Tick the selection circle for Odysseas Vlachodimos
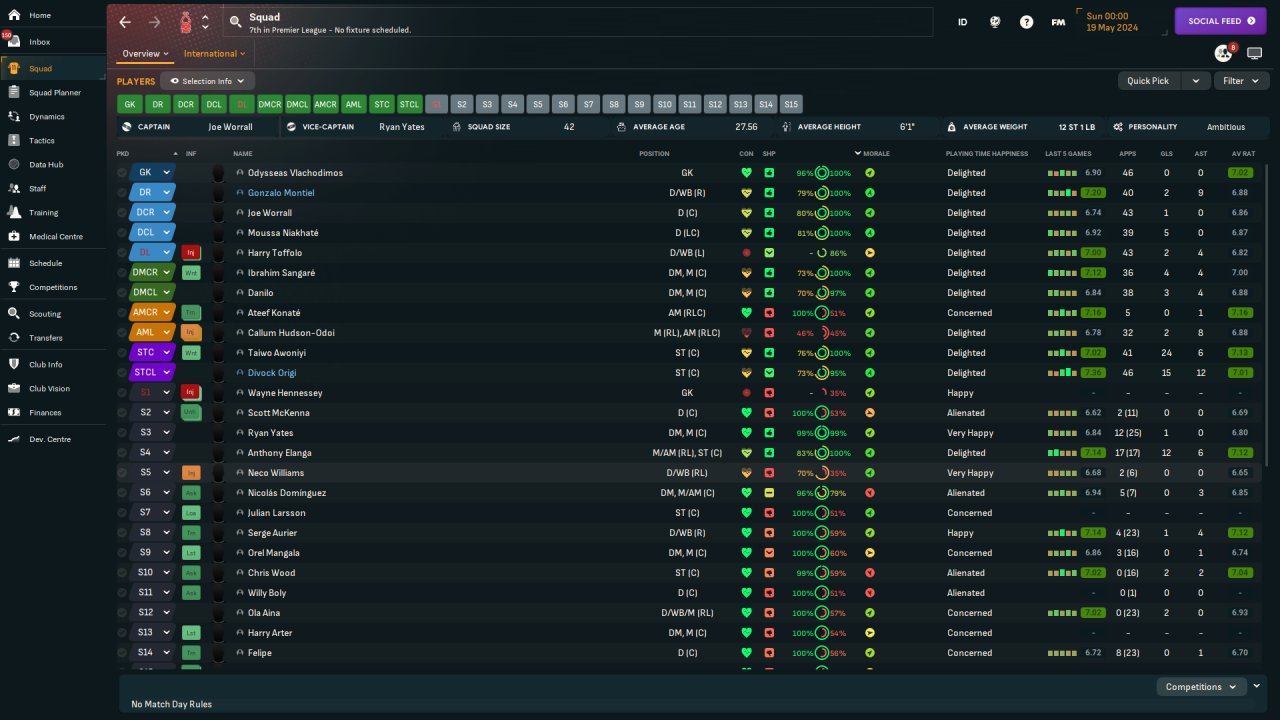Image resolution: width=1280 pixels, height=720 pixels. [x=122, y=173]
